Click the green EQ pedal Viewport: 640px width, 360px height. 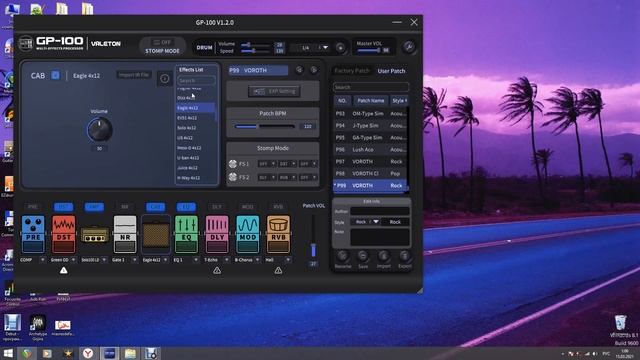[186, 234]
